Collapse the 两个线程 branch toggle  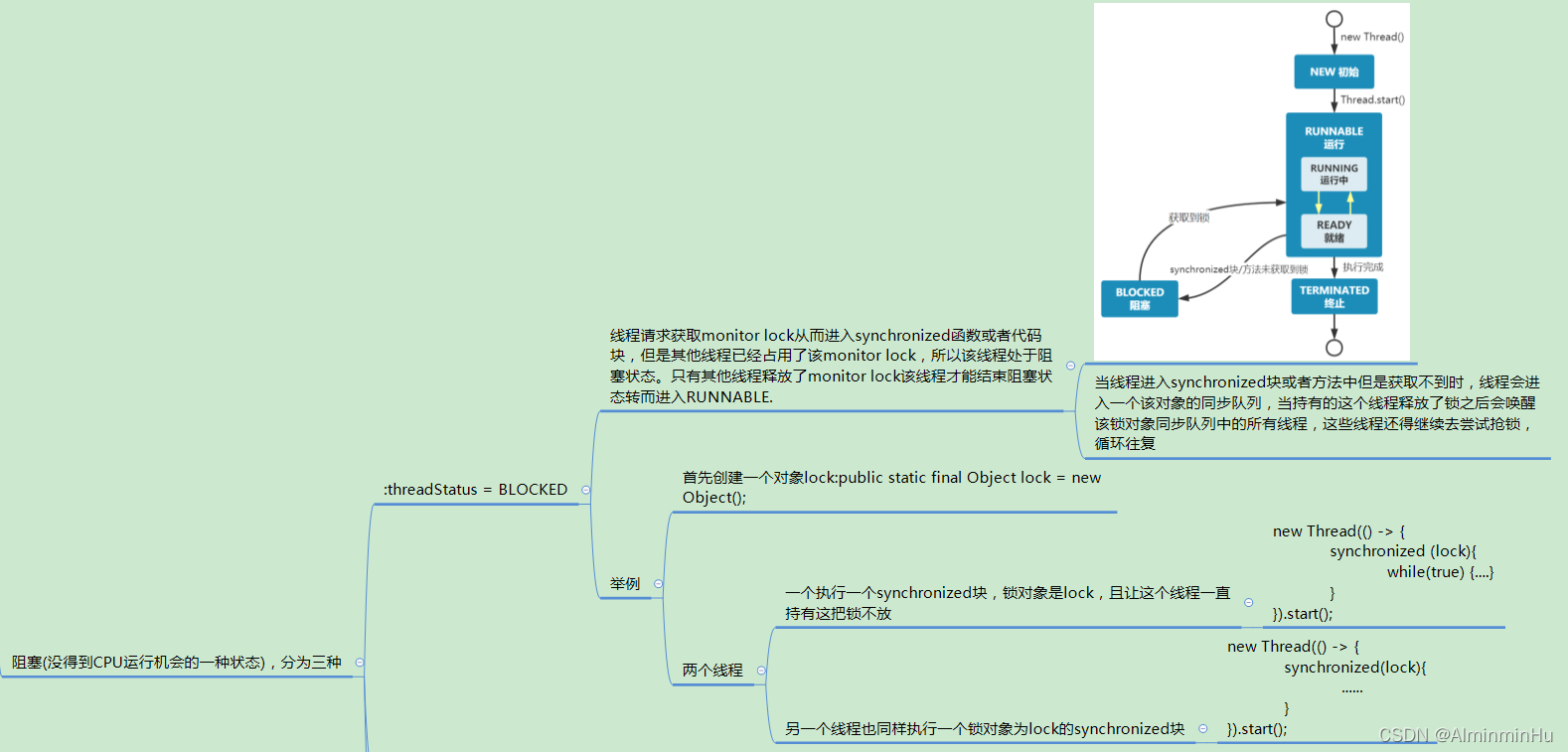click(x=761, y=671)
